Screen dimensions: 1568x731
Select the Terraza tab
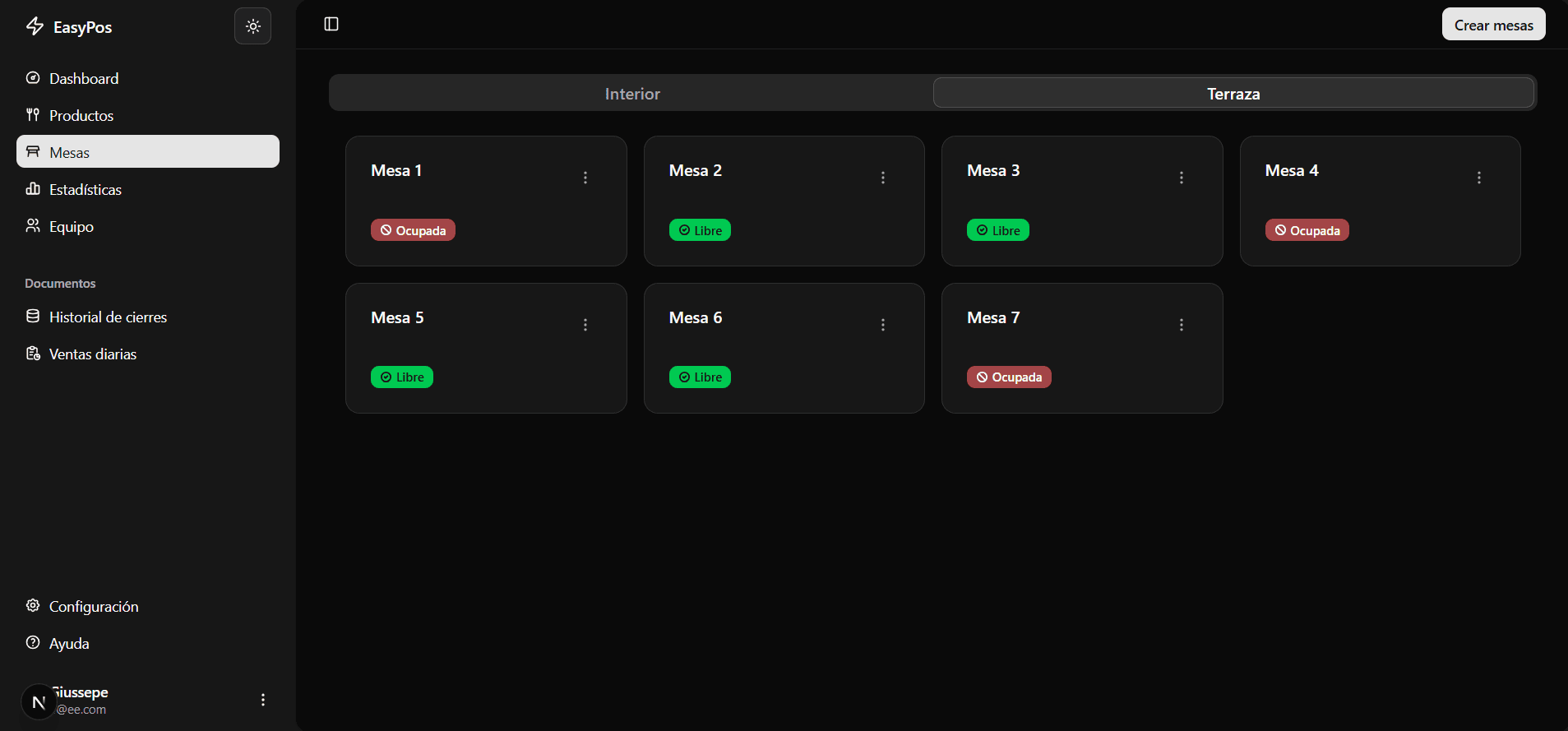pyautogui.click(x=1233, y=94)
